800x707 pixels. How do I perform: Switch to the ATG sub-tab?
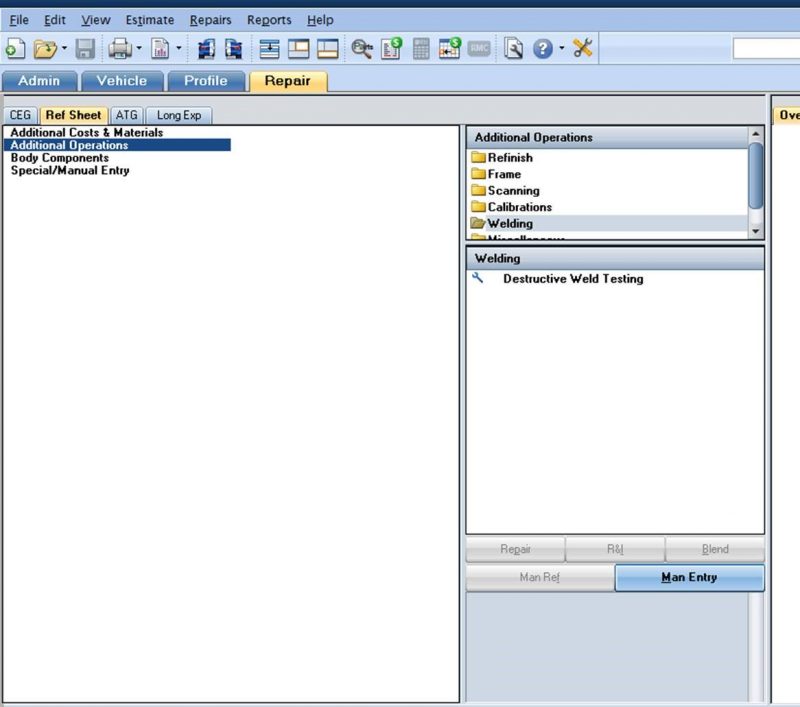pyautogui.click(x=127, y=115)
